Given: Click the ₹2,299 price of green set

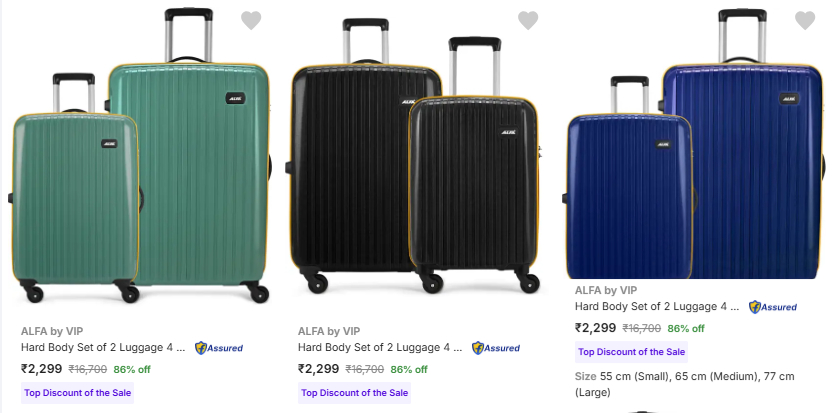Looking at the screenshot, I should coord(40,369).
